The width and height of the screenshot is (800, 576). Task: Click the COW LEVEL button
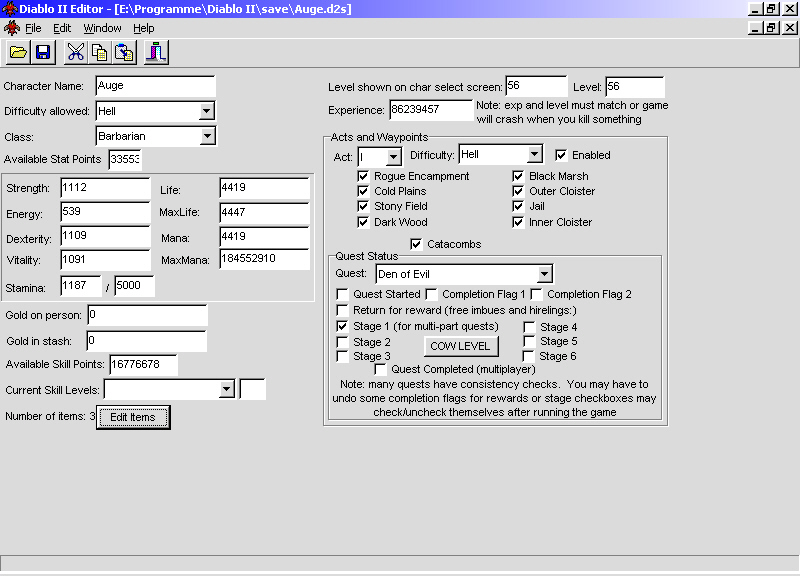point(461,346)
